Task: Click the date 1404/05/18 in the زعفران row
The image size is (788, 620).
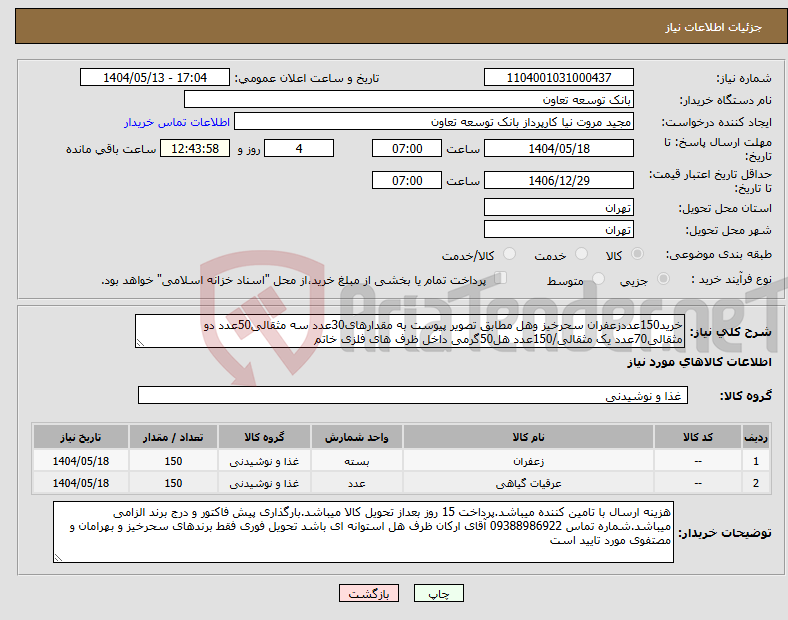Action: (x=81, y=461)
